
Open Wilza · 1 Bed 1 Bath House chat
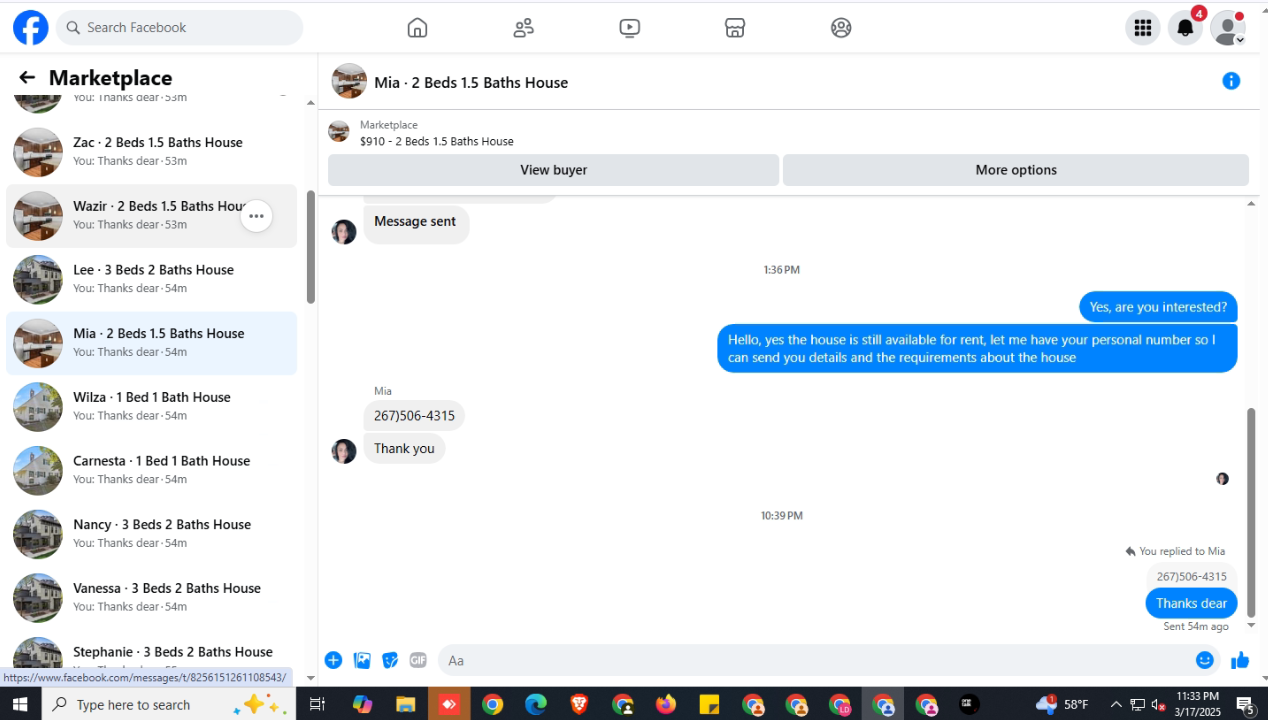[x=152, y=407]
